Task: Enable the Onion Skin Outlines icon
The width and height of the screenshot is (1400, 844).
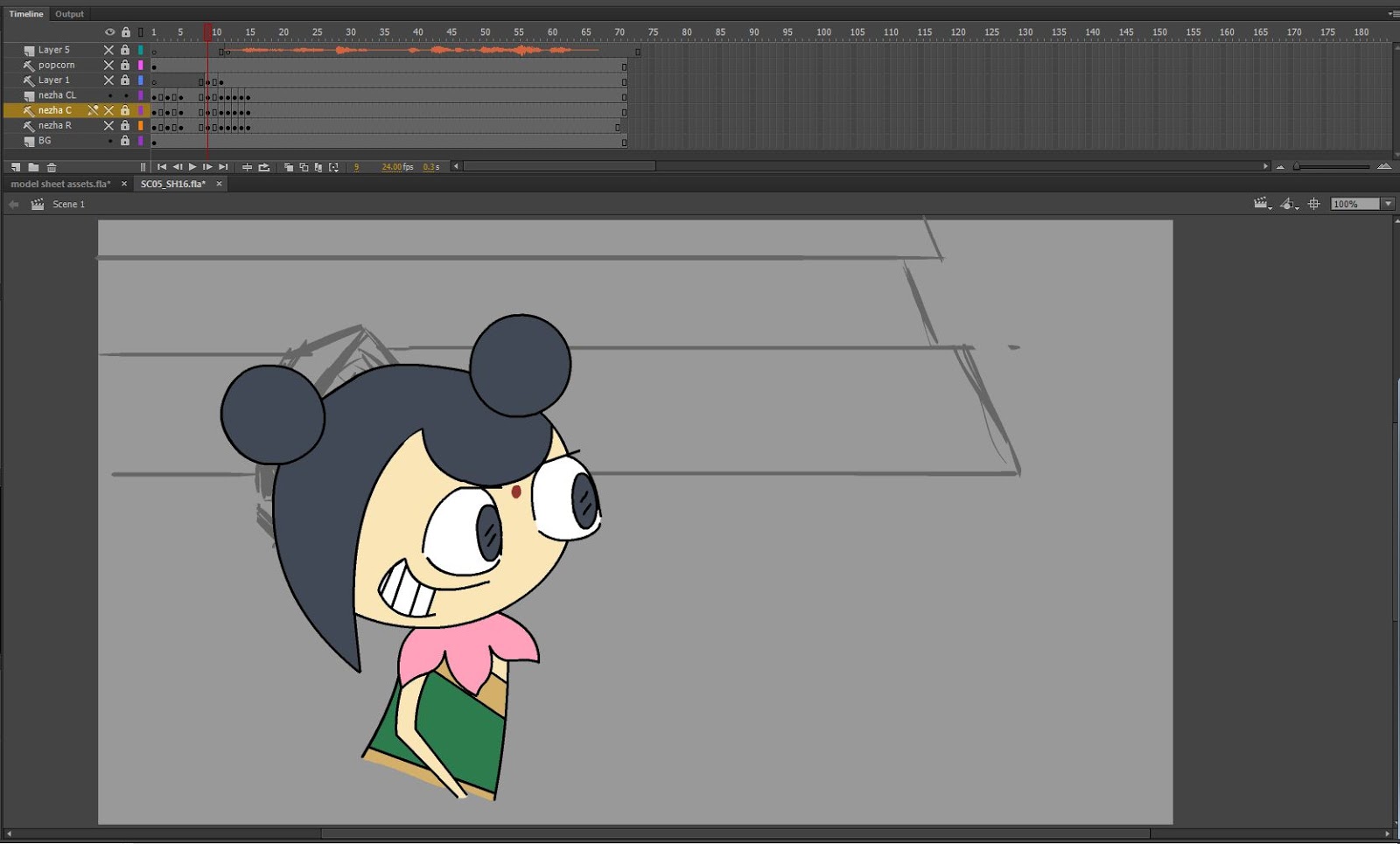Action: [x=304, y=167]
